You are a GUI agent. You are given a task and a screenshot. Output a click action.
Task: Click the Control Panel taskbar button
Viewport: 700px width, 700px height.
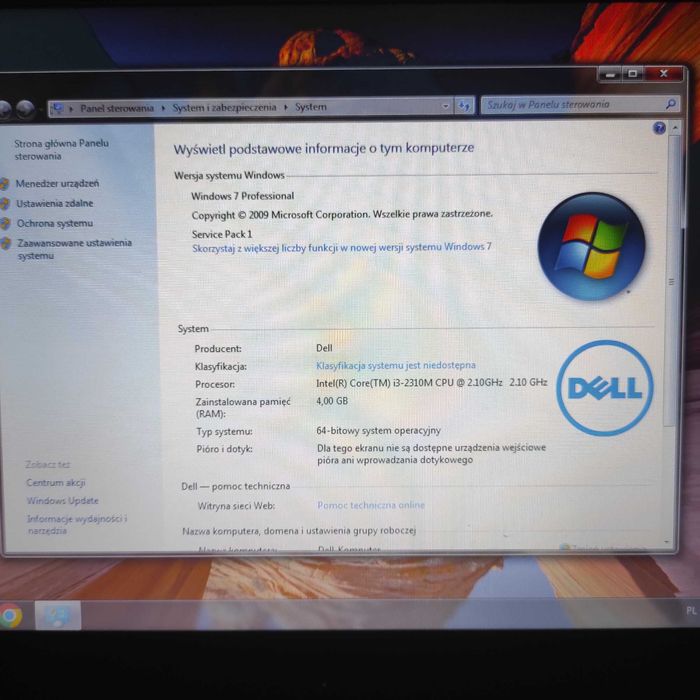click(x=58, y=615)
